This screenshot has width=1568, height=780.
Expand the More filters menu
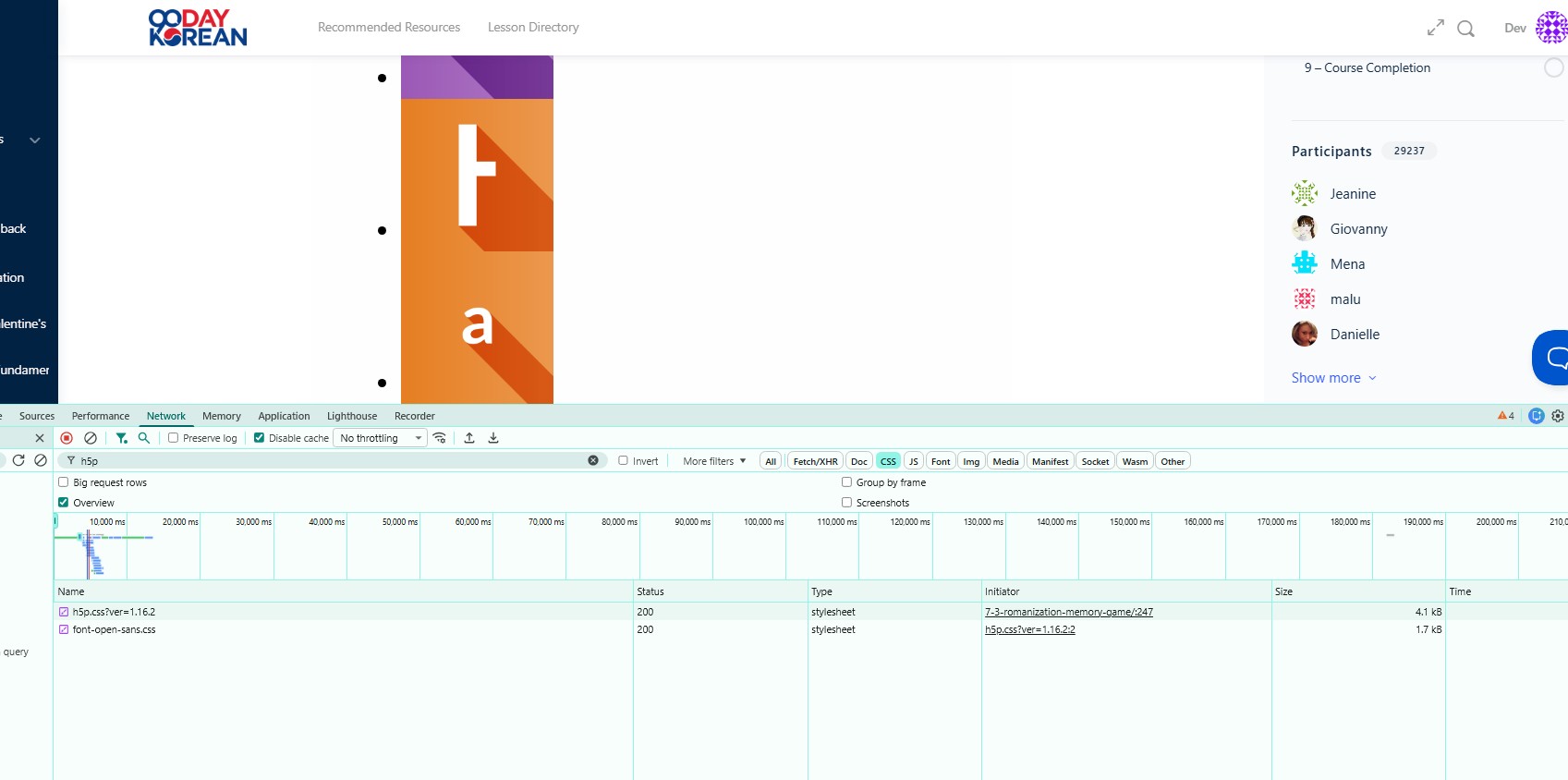pyautogui.click(x=714, y=461)
